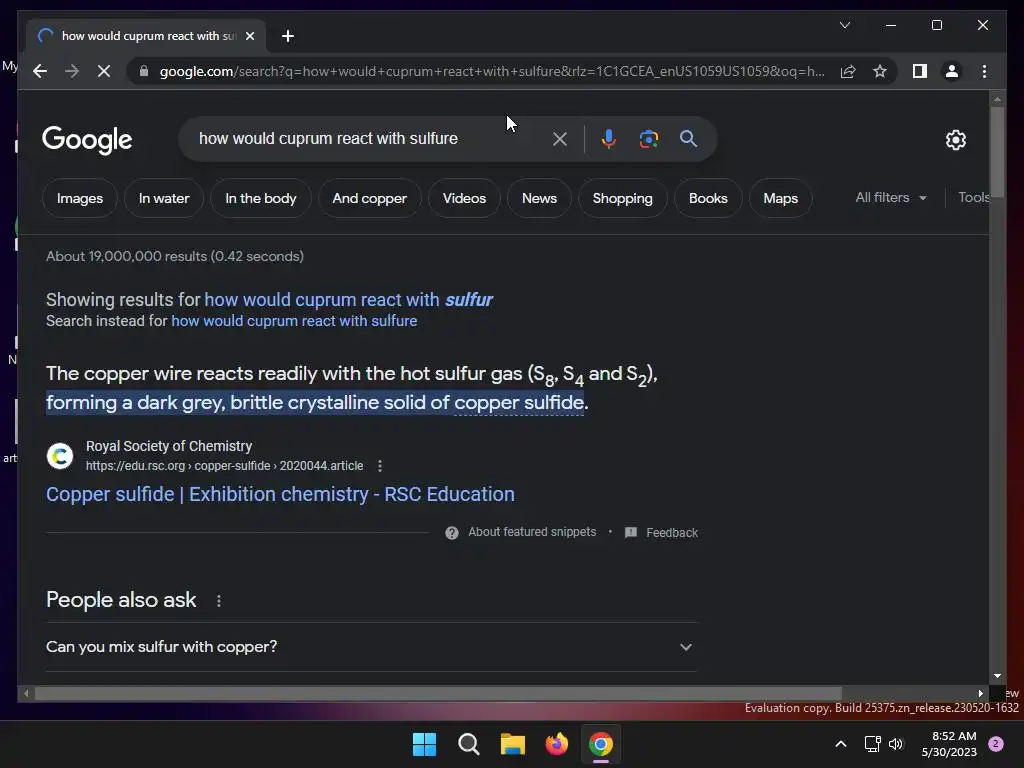Click the Feedback link

(x=662, y=533)
